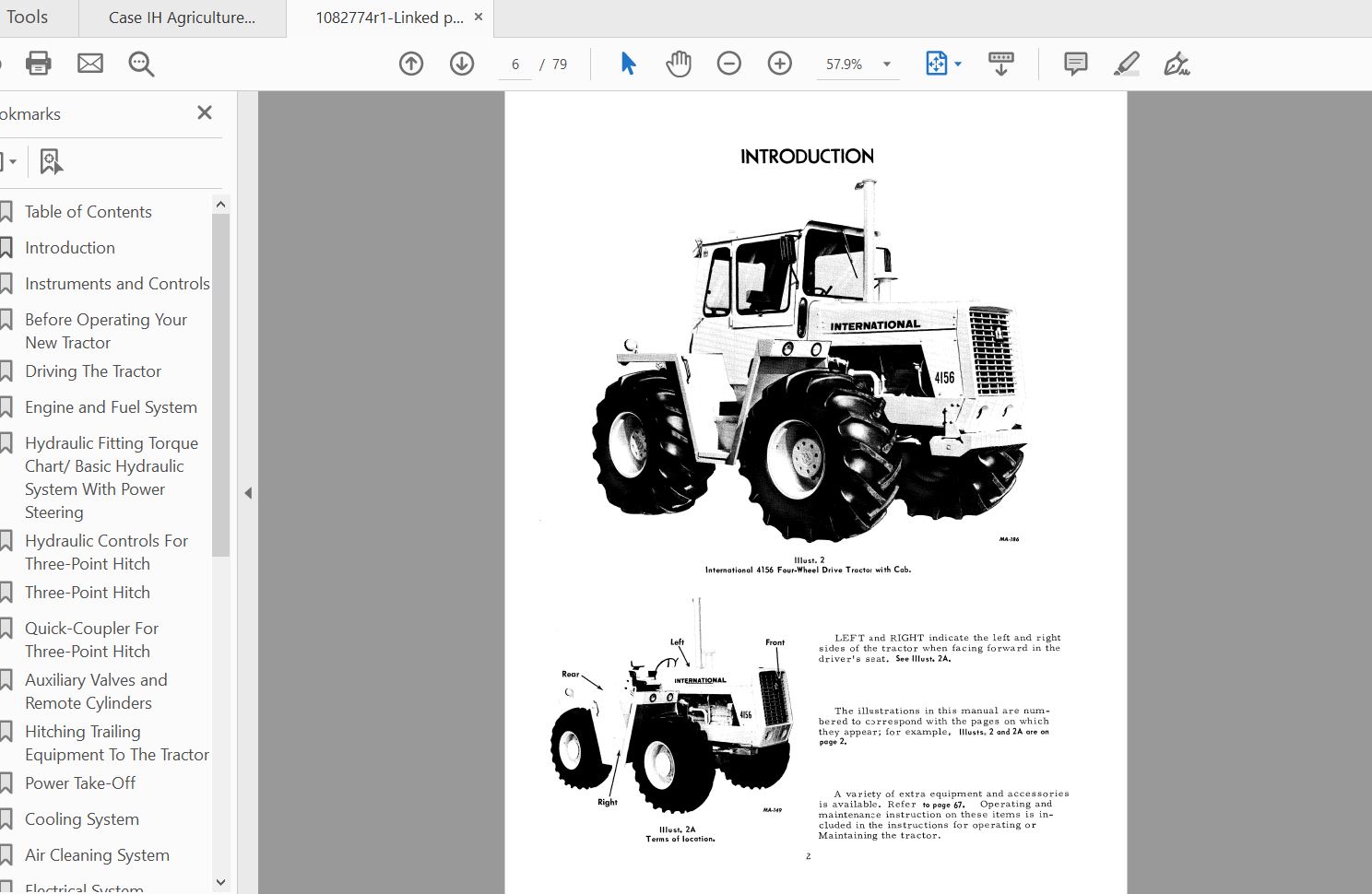
Task: Open the Instruments and Controls bookmark
Action: [117, 284]
